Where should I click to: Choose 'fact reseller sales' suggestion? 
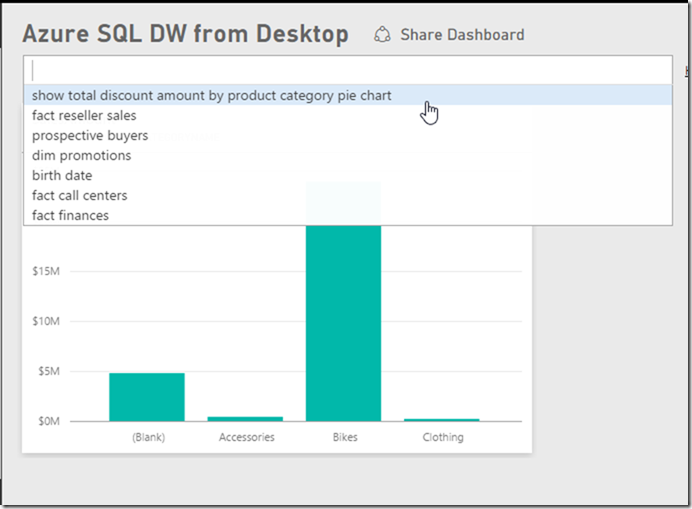[348, 116]
